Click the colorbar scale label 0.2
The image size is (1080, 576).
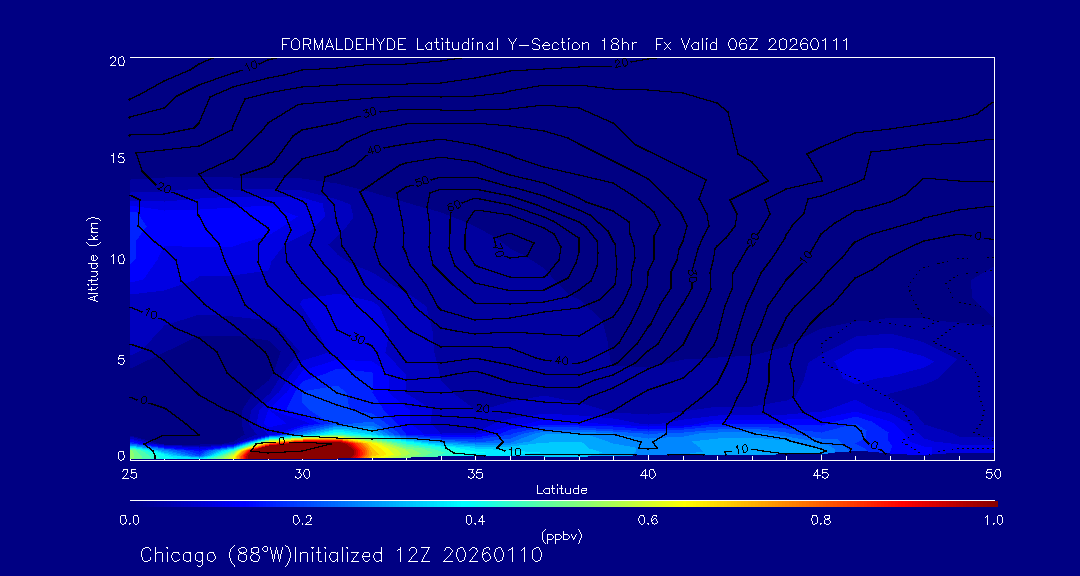302,521
